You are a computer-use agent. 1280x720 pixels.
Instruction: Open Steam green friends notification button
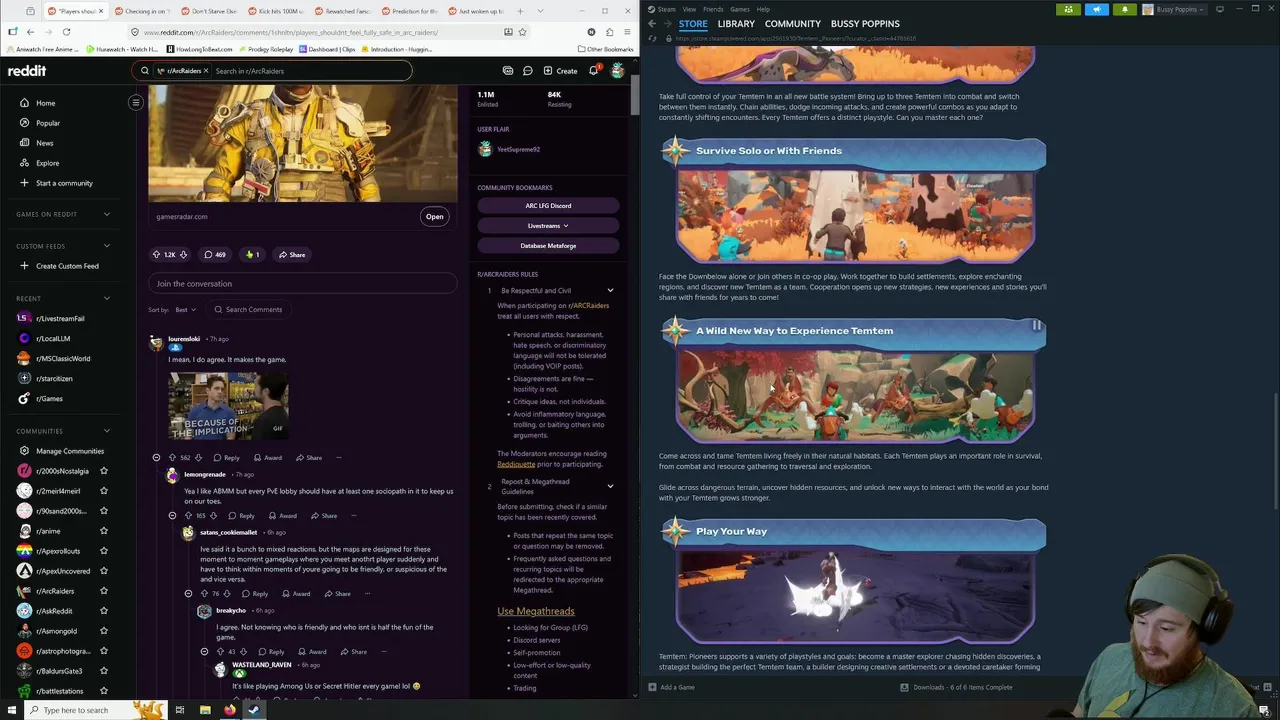pyautogui.click(x=1069, y=9)
